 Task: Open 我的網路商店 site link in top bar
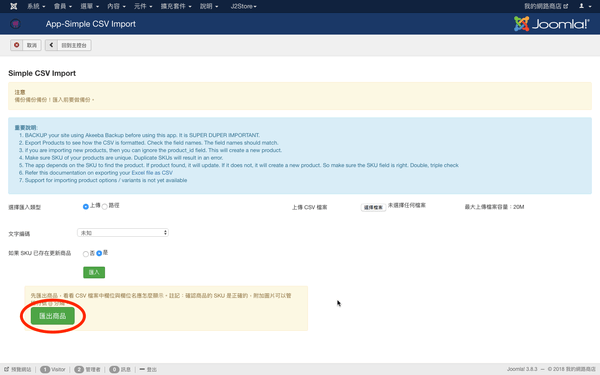click(546, 6)
